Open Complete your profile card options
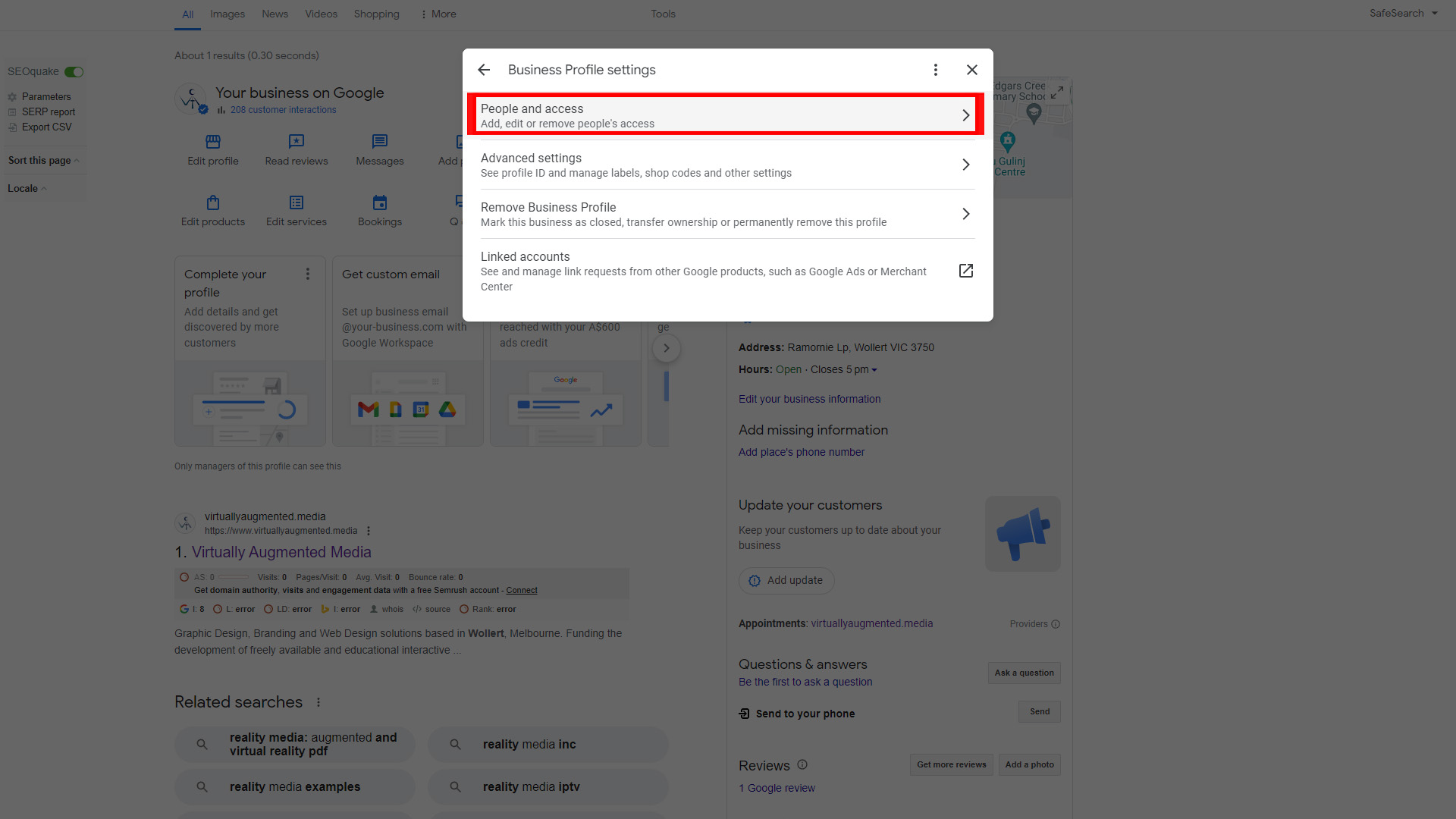Screen dimensions: 1456x819 [308, 274]
